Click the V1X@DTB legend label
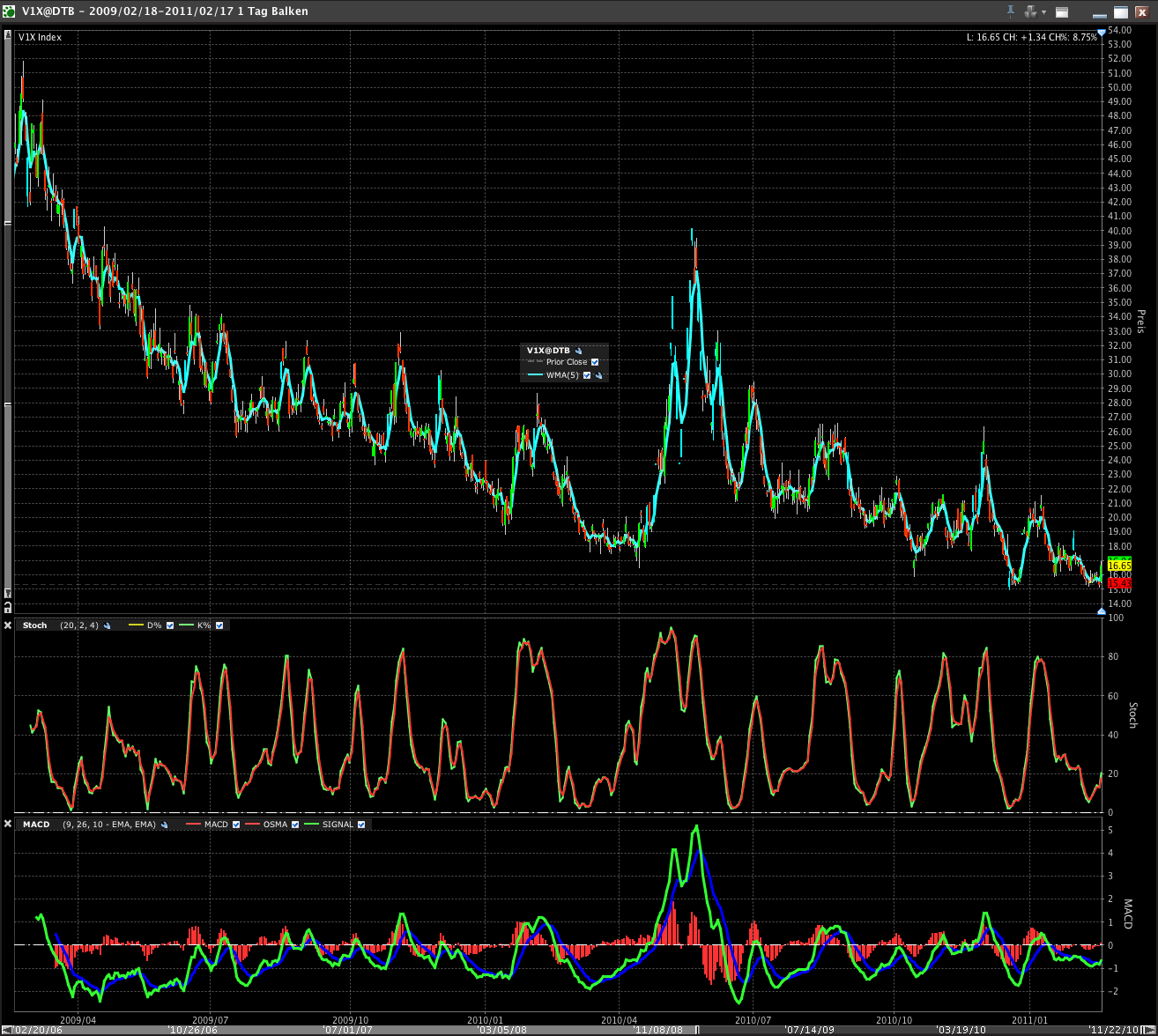 click(x=548, y=351)
